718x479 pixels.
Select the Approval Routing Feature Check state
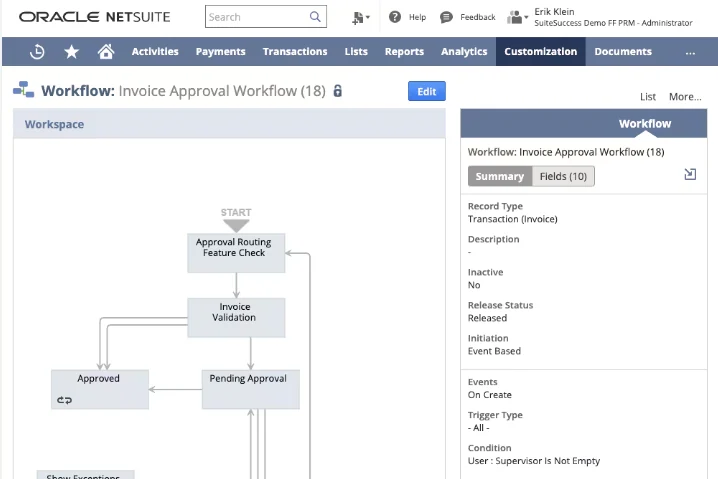236,253
